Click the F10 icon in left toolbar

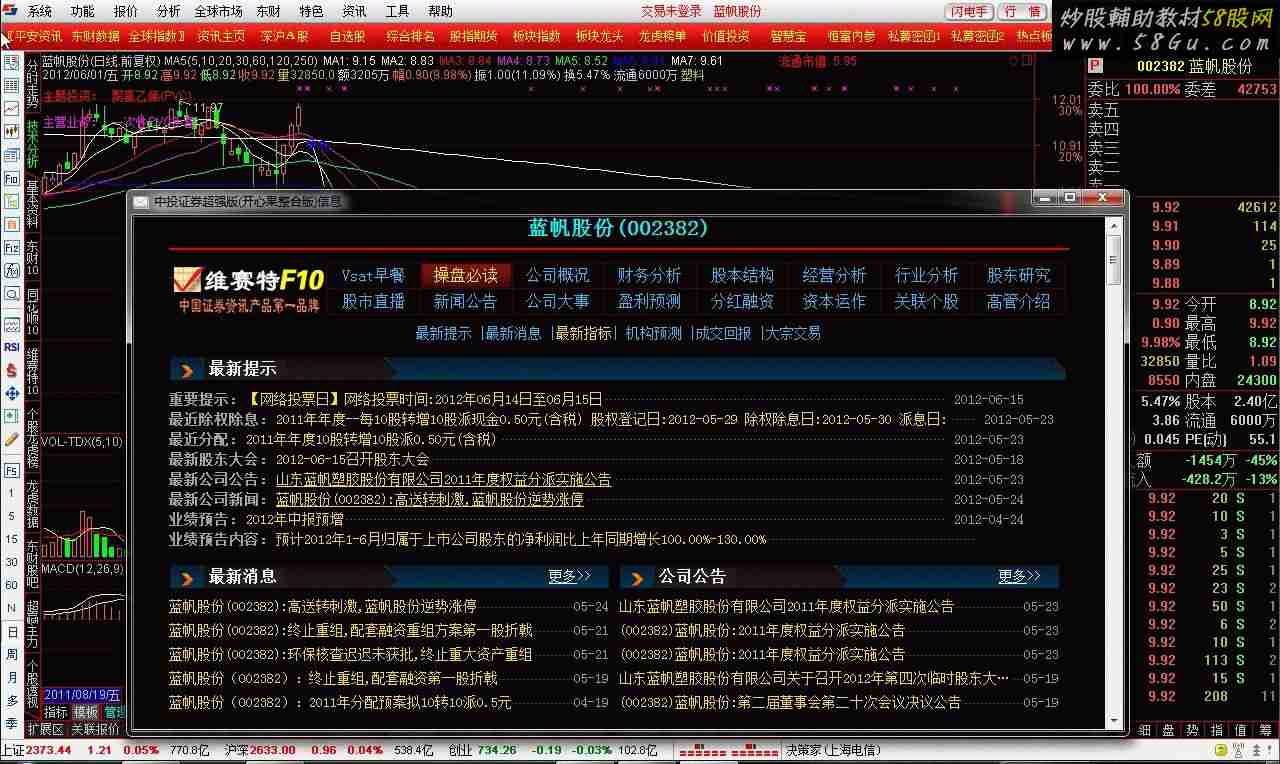pyautogui.click(x=12, y=177)
